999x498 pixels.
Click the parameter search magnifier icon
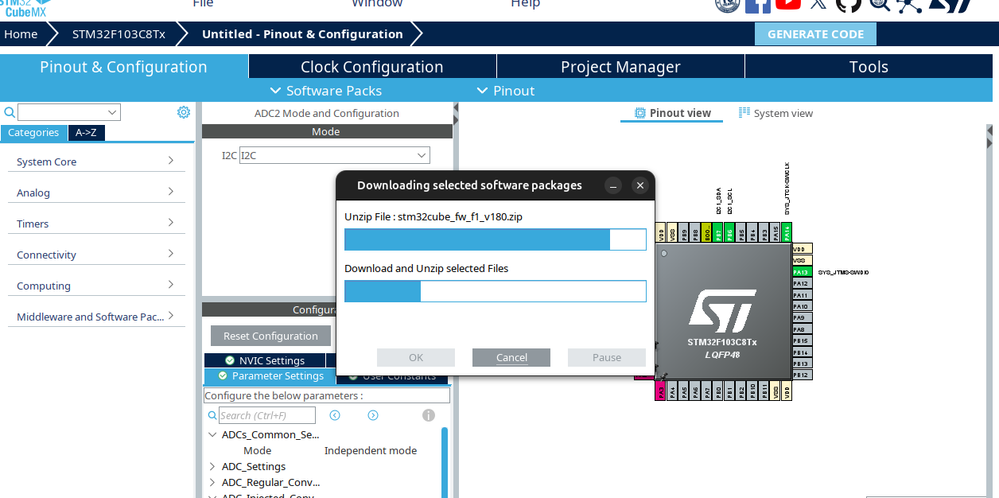[x=212, y=415]
